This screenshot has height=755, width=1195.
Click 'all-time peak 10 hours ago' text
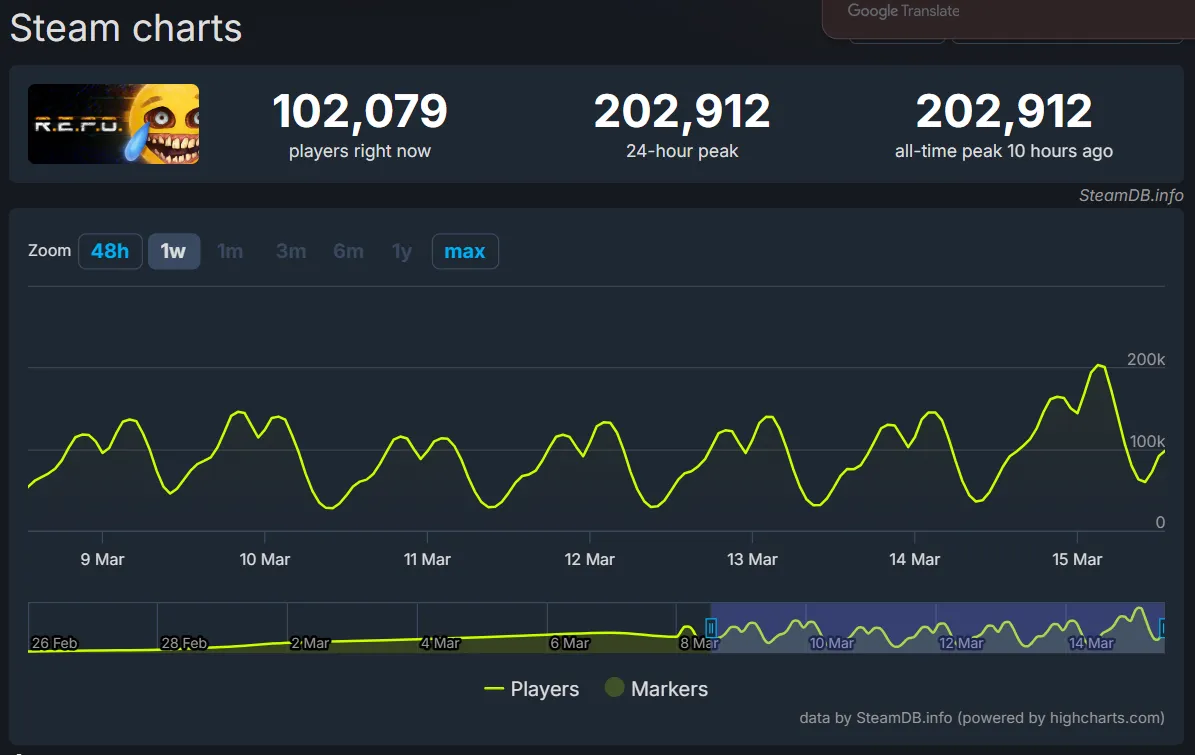(x=1004, y=152)
